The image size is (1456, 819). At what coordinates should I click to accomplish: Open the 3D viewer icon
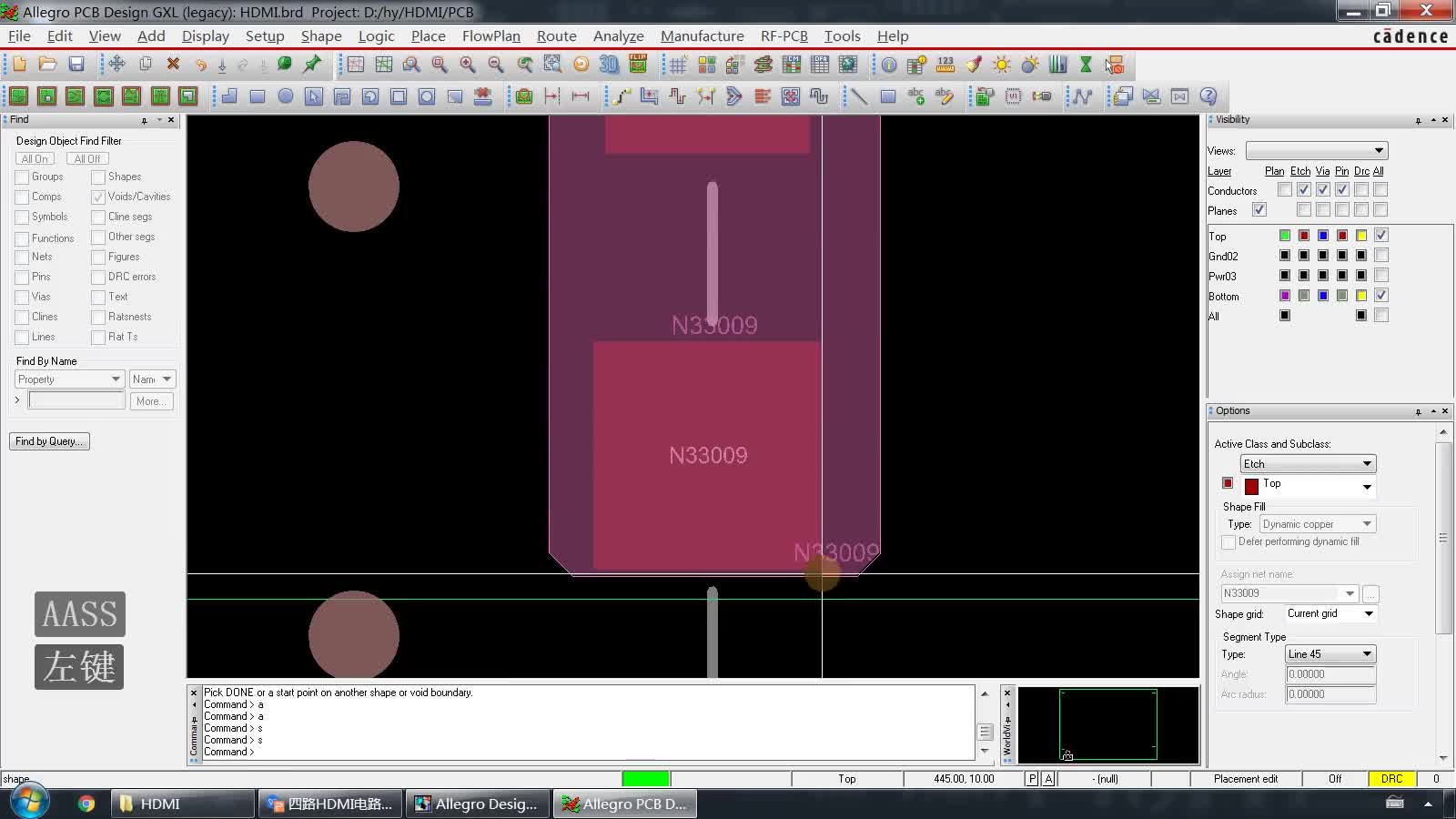(x=609, y=65)
